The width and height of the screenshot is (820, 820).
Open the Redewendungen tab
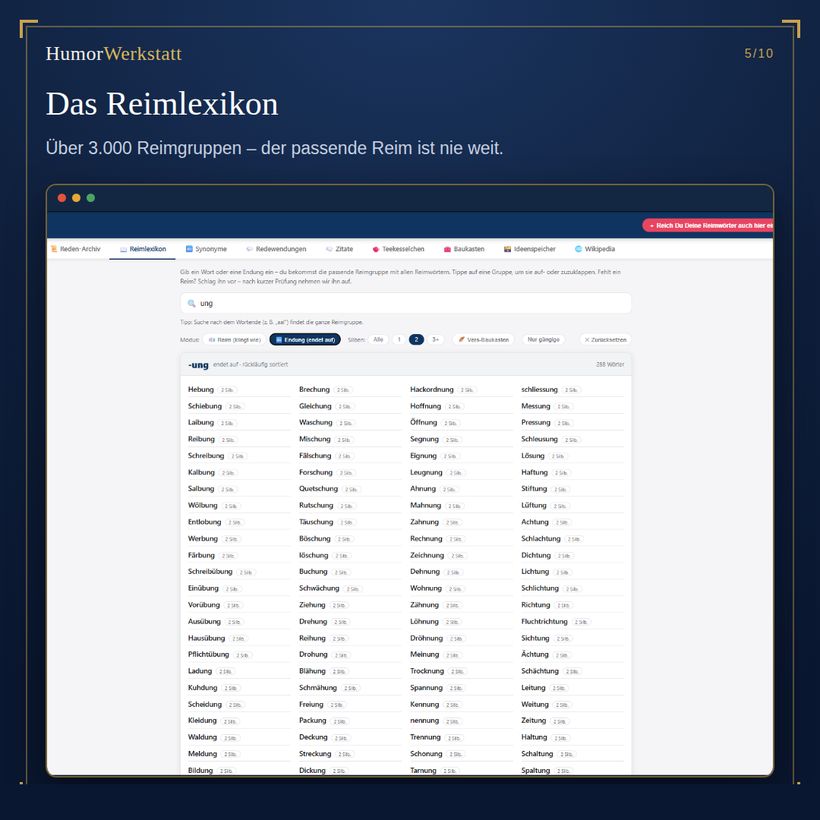(x=276, y=249)
